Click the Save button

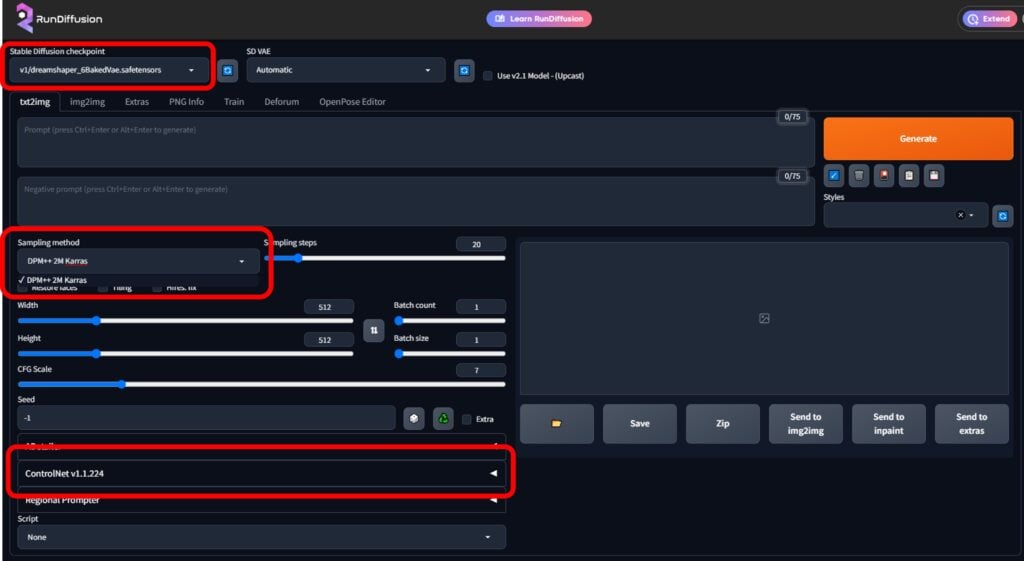(x=639, y=423)
